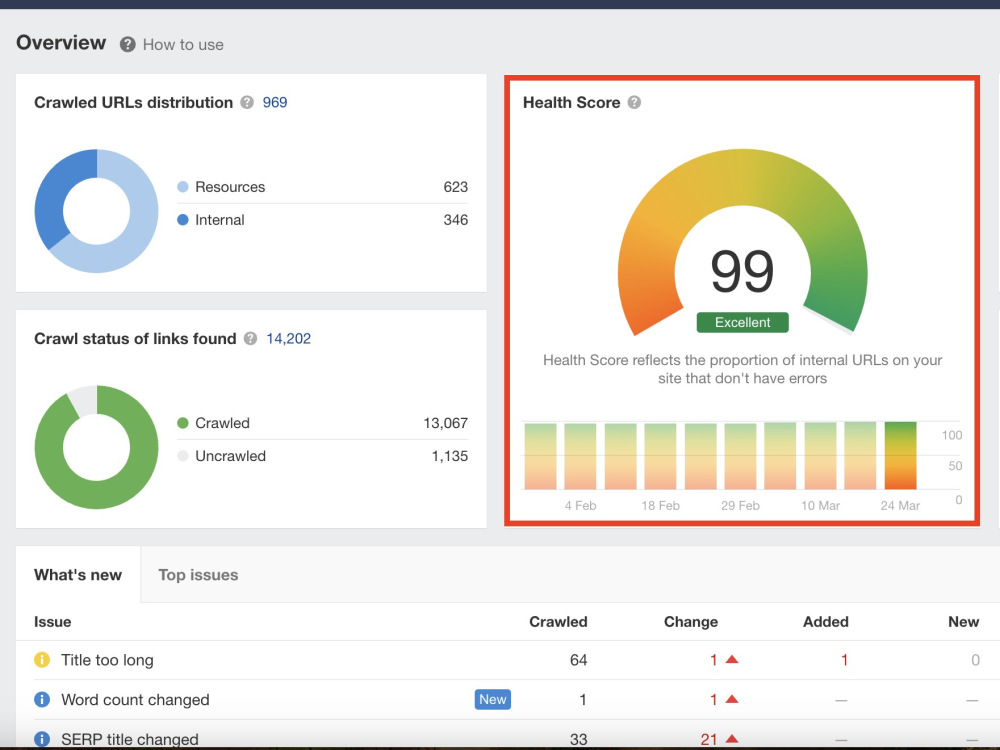
Task: Select the 24 Mar health score bar
Action: pyautogui.click(x=901, y=455)
